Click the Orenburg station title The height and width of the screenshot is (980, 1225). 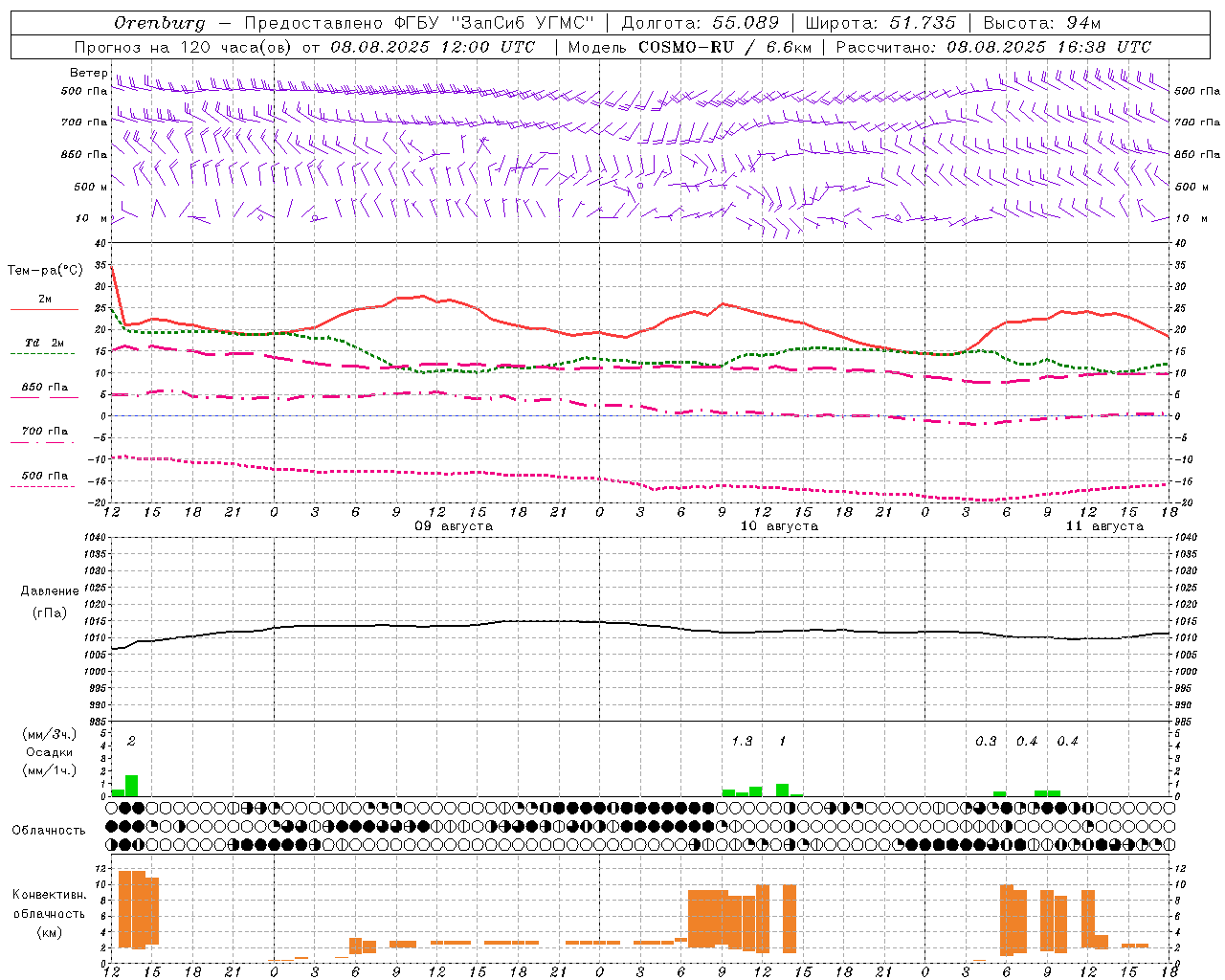tap(160, 23)
